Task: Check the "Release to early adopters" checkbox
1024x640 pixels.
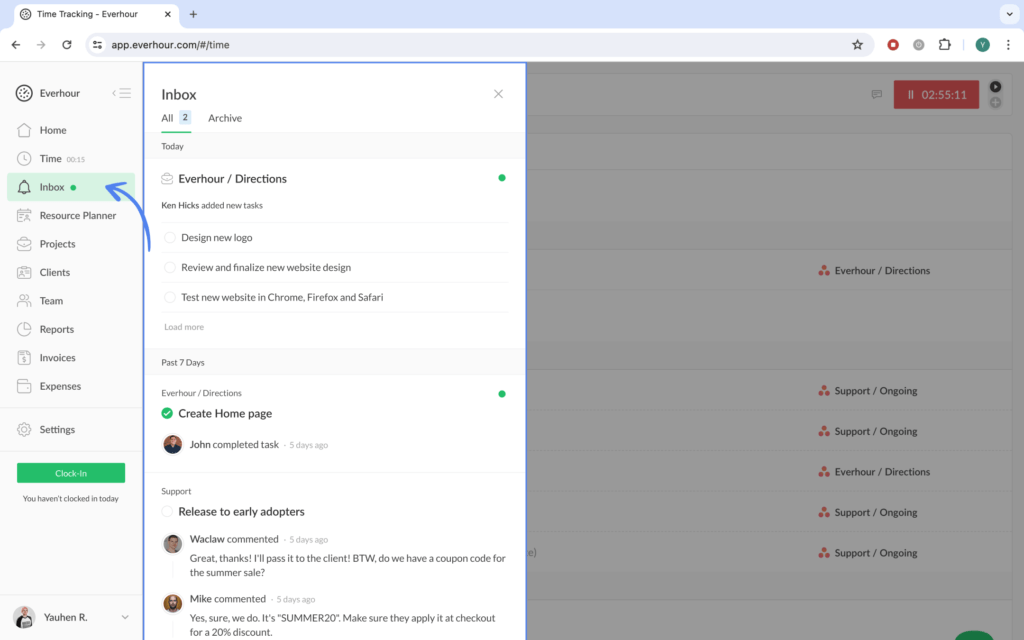Action: click(x=167, y=511)
